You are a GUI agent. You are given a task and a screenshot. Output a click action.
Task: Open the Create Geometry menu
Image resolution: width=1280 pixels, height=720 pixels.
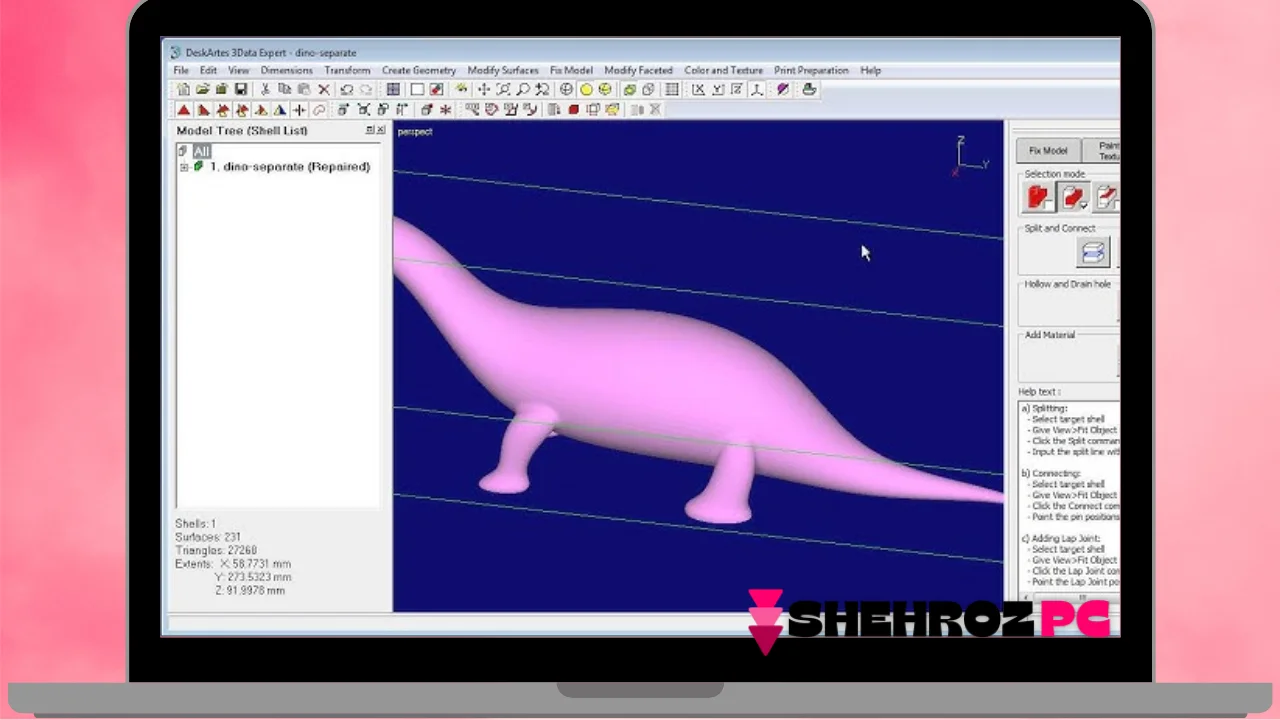[419, 70]
